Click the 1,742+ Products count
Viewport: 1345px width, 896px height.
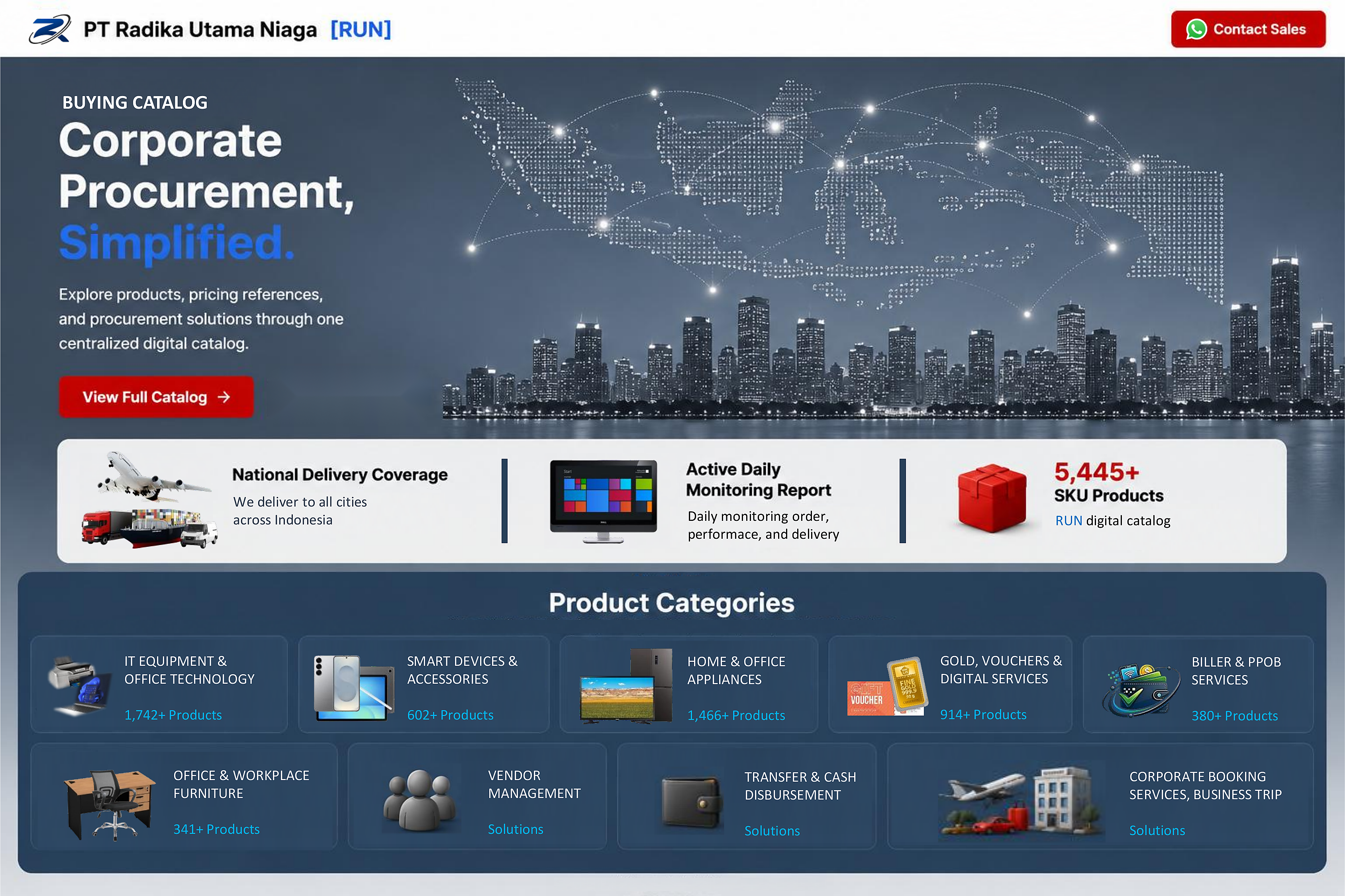[173, 715]
